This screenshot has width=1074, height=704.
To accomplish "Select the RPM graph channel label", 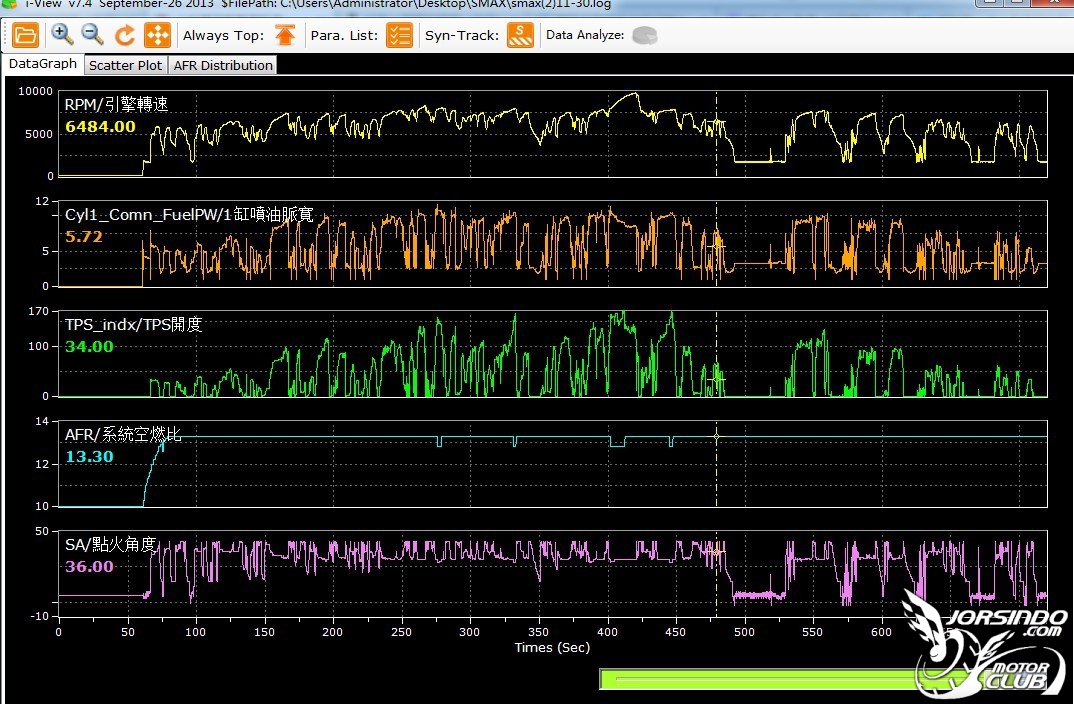I will pos(116,104).
